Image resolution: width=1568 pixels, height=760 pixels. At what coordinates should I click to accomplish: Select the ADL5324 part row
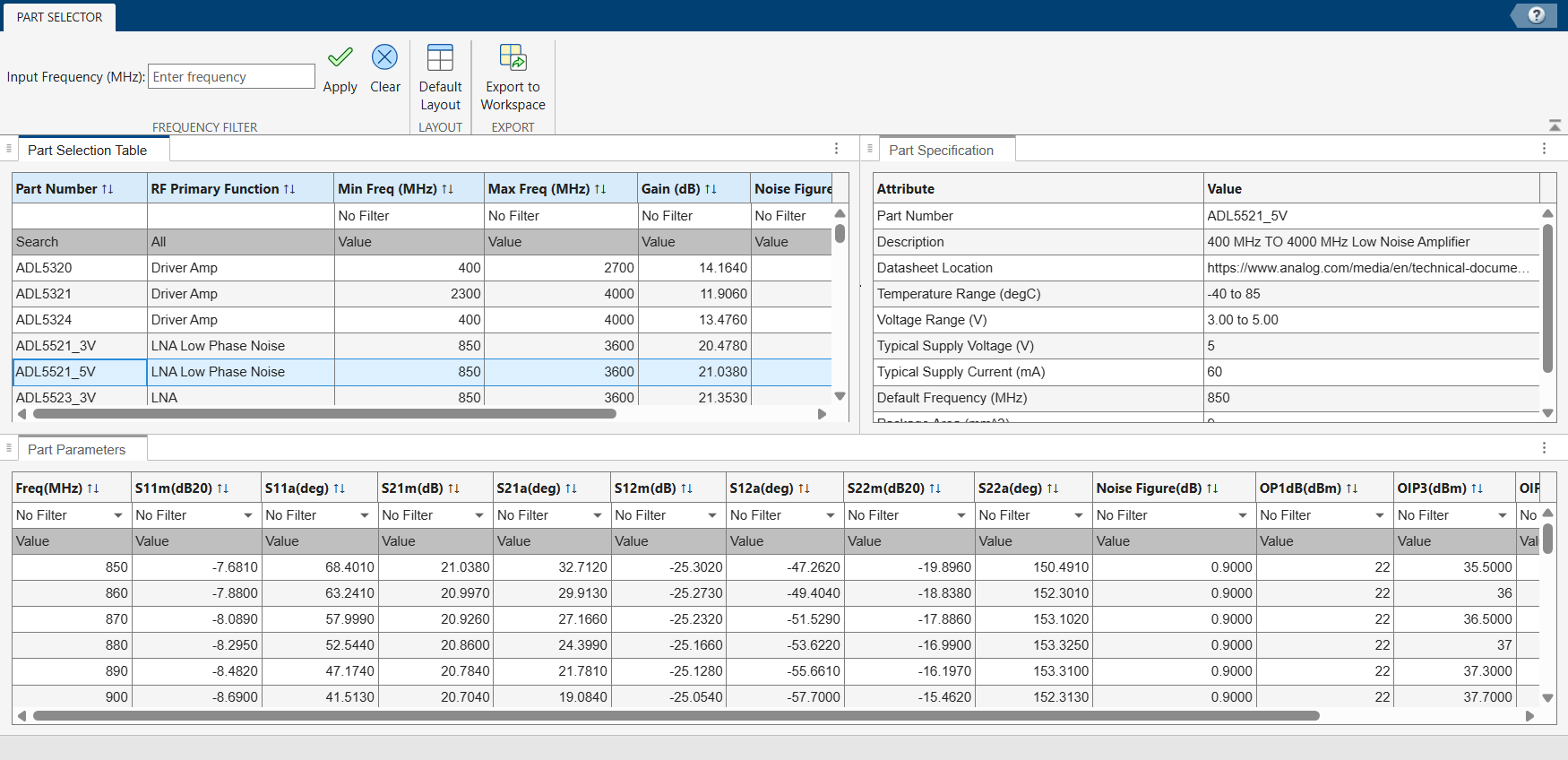[422, 320]
